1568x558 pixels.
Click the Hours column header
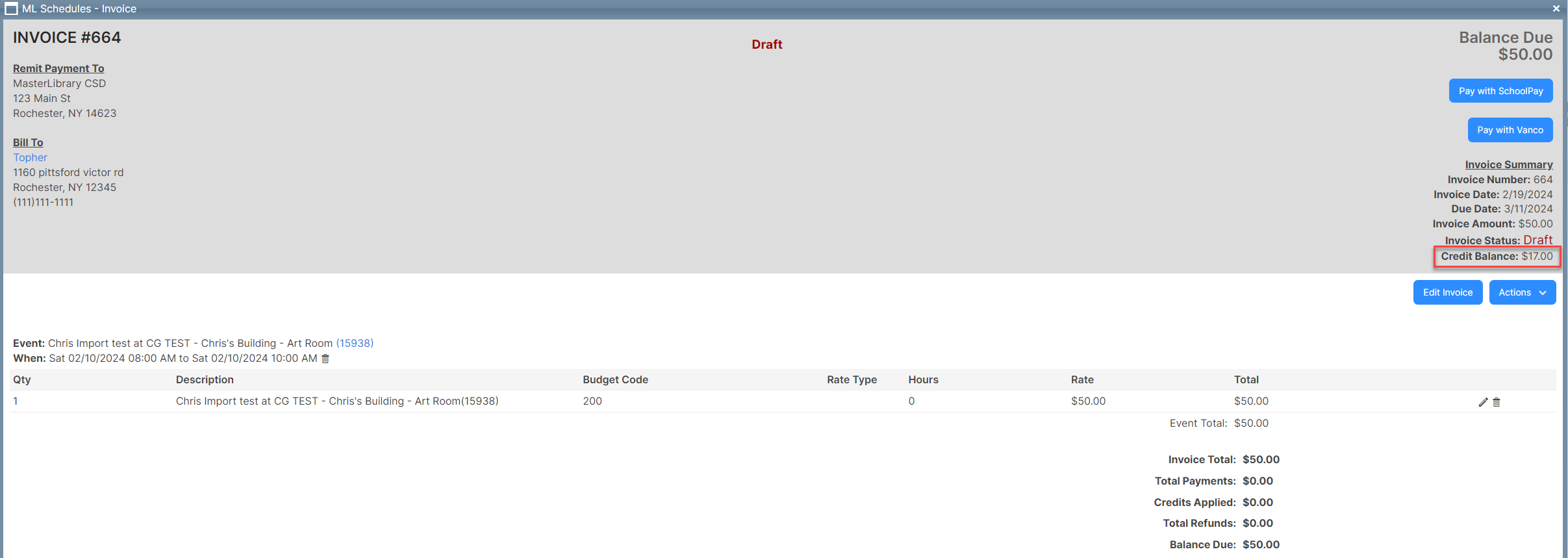[x=923, y=379]
